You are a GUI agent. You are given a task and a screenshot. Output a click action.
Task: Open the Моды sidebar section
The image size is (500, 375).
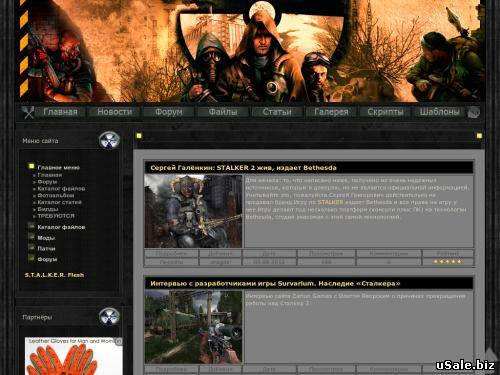coord(46,238)
